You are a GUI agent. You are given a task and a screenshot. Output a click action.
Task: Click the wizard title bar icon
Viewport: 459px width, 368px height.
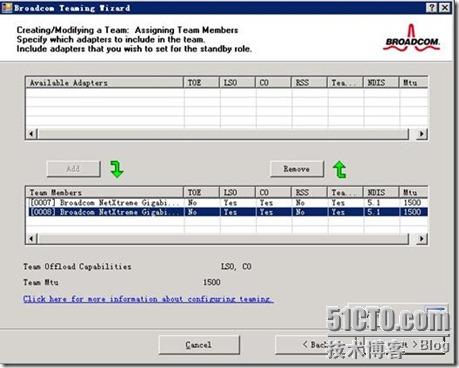pos(7,8)
